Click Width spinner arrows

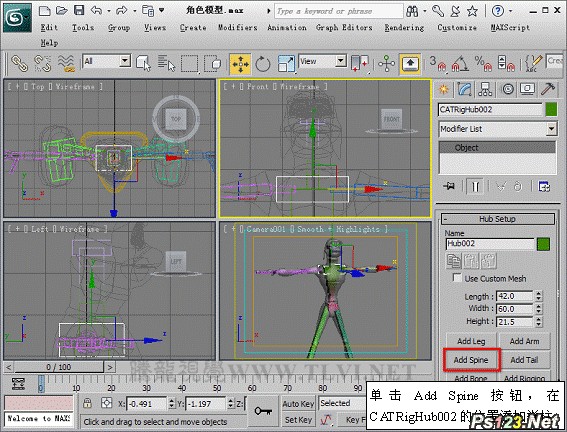(539, 309)
